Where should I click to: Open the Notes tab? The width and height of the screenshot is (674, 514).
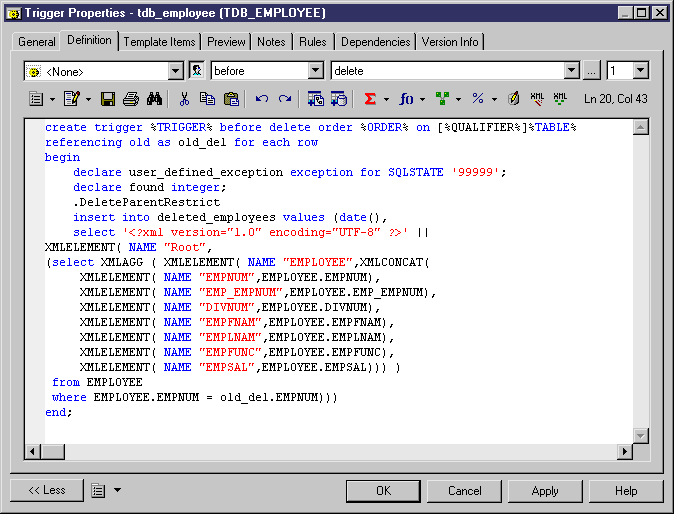tap(271, 42)
